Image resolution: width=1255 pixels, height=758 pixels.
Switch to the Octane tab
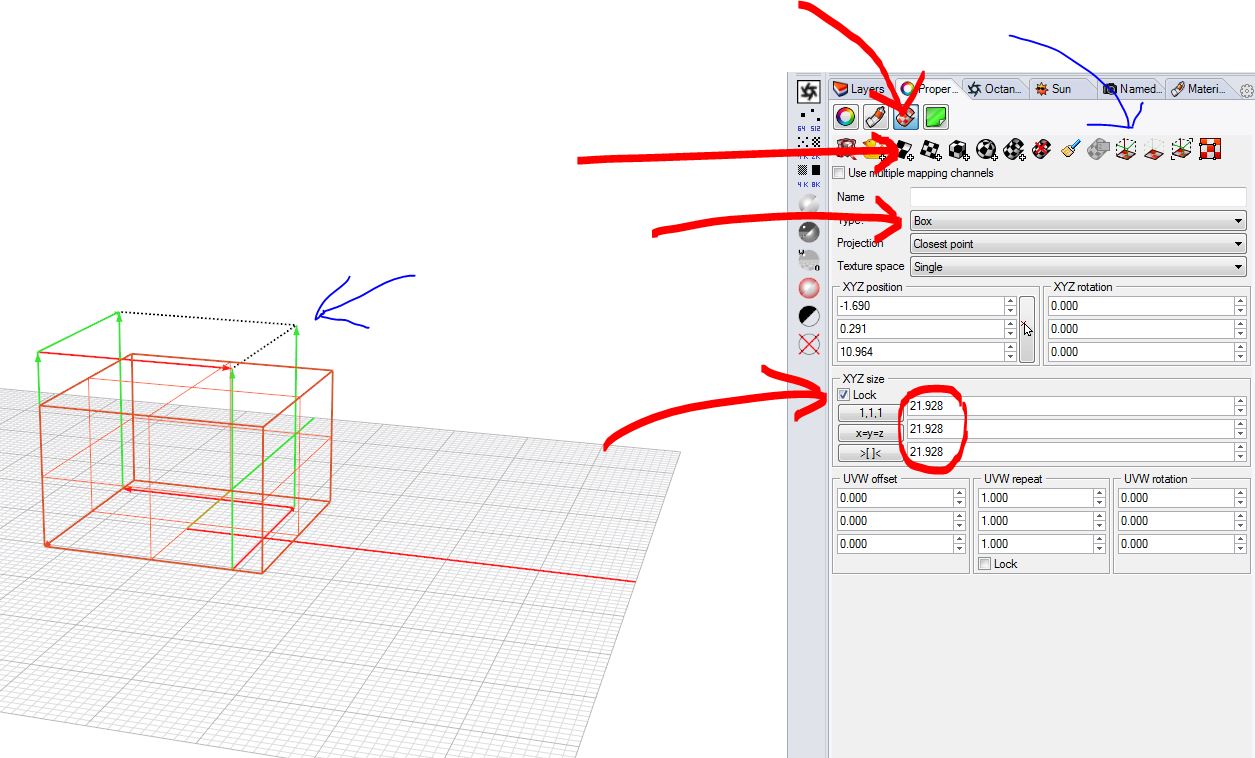click(994, 89)
